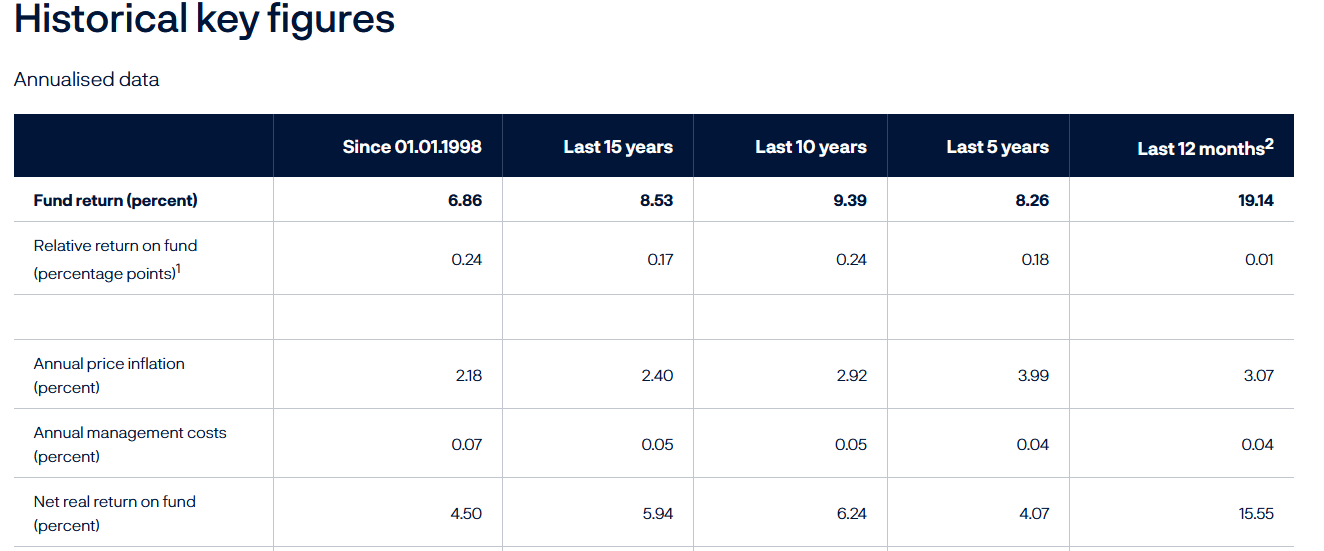
Task: Select the Last 10 years column header
Action: point(811,147)
